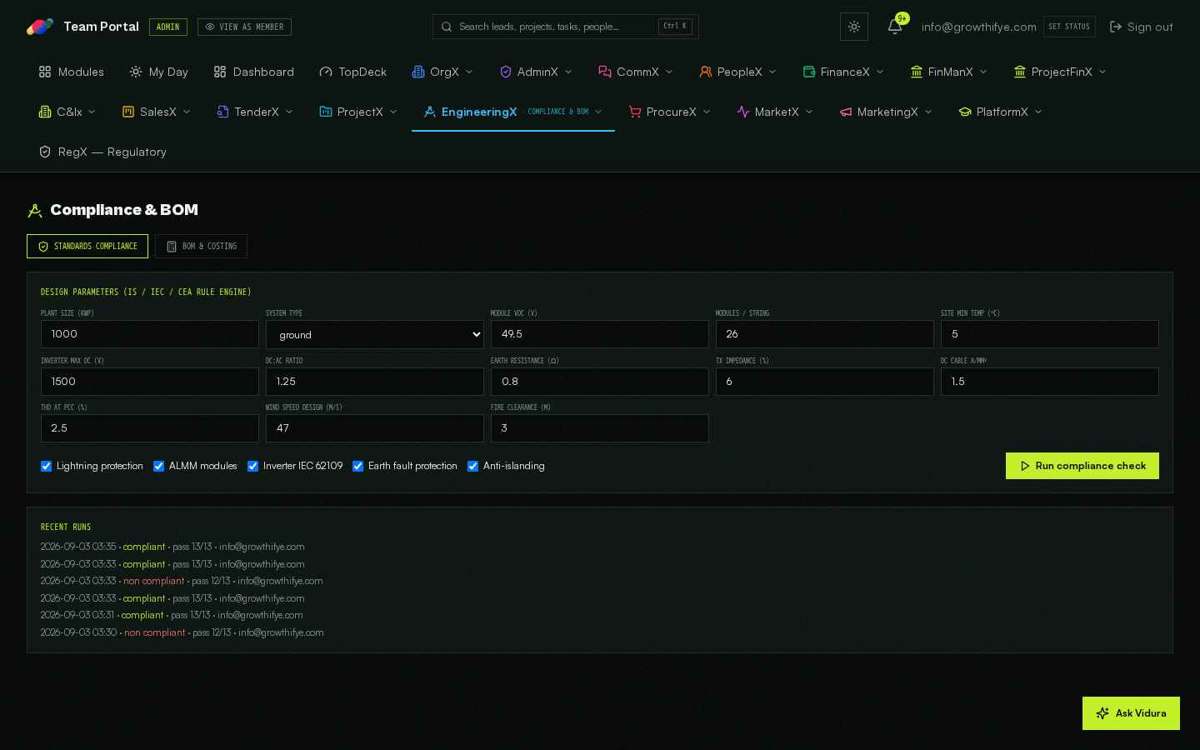
Task: Click the recent run at 2026-09-03 03:30
Action: (182, 633)
